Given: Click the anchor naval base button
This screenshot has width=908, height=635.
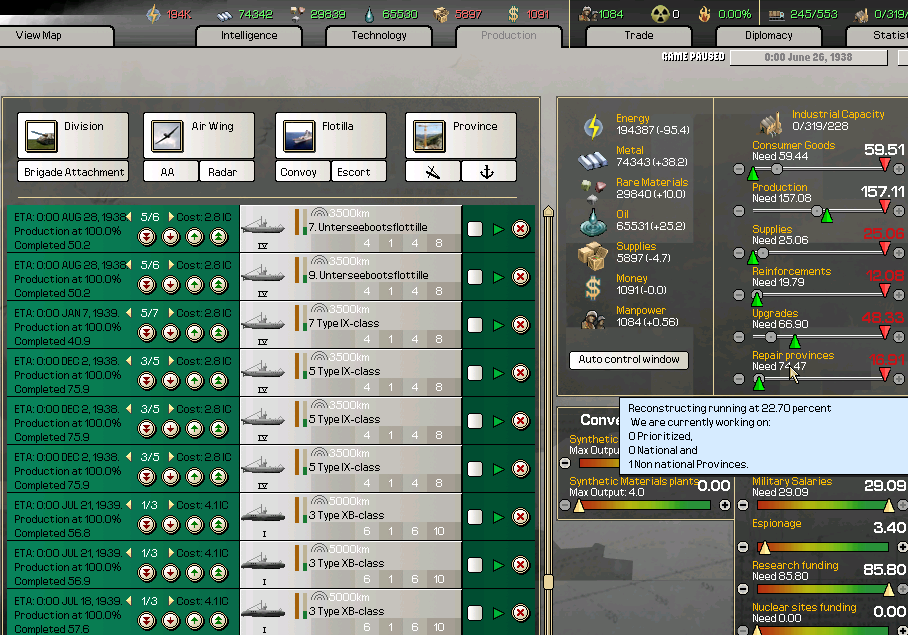Looking at the screenshot, I should 489,172.
